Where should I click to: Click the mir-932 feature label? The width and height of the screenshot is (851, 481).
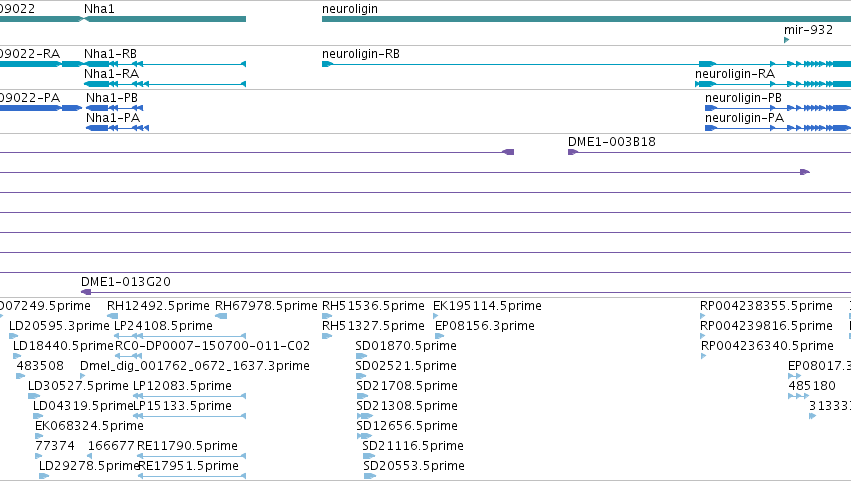click(808, 29)
